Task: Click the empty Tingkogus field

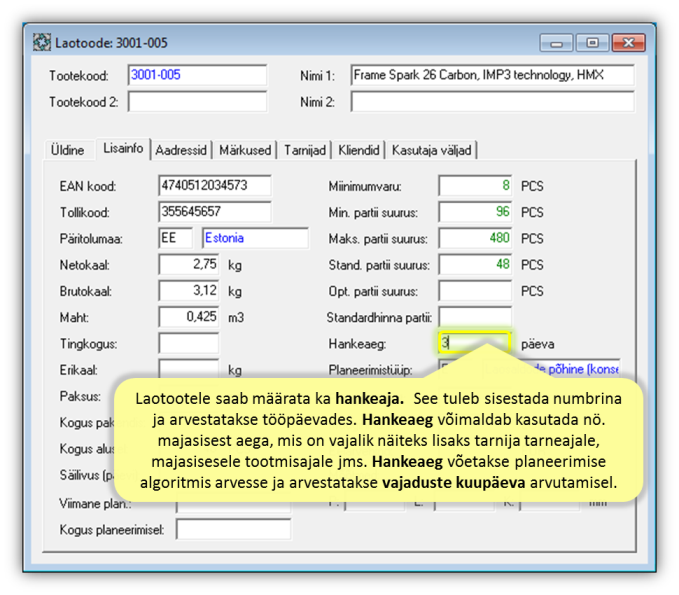Action: tap(189, 343)
